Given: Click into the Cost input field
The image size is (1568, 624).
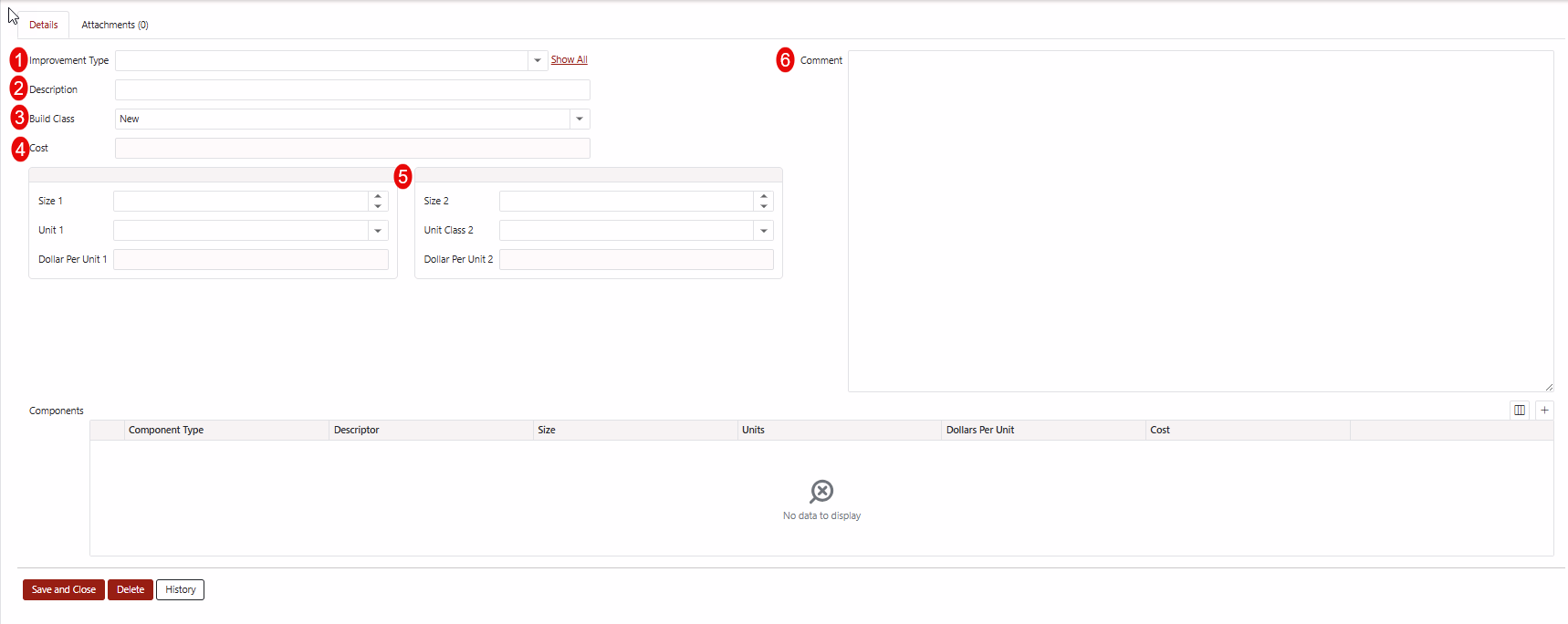Looking at the screenshot, I should [x=352, y=148].
